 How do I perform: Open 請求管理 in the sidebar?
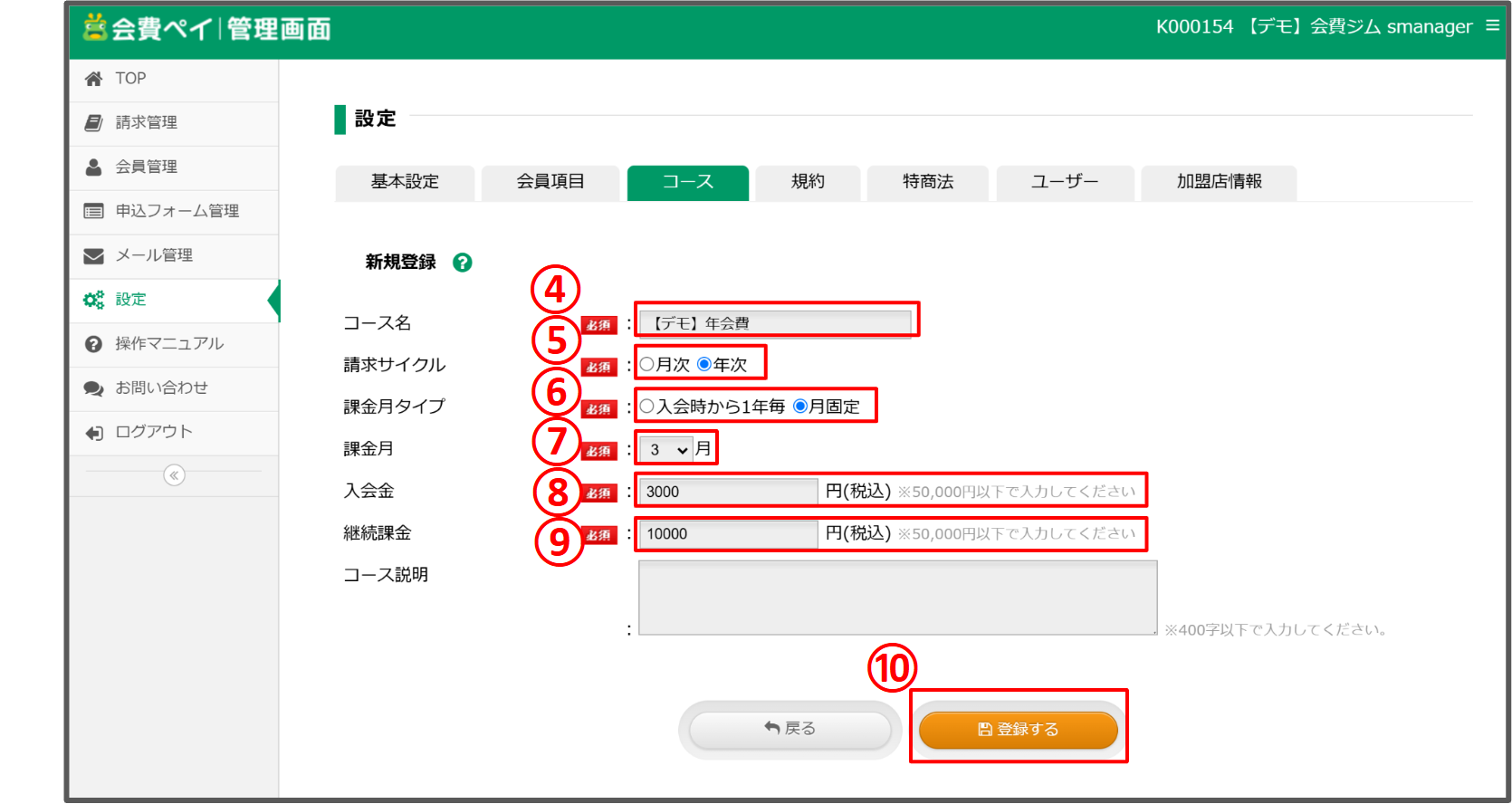click(174, 123)
